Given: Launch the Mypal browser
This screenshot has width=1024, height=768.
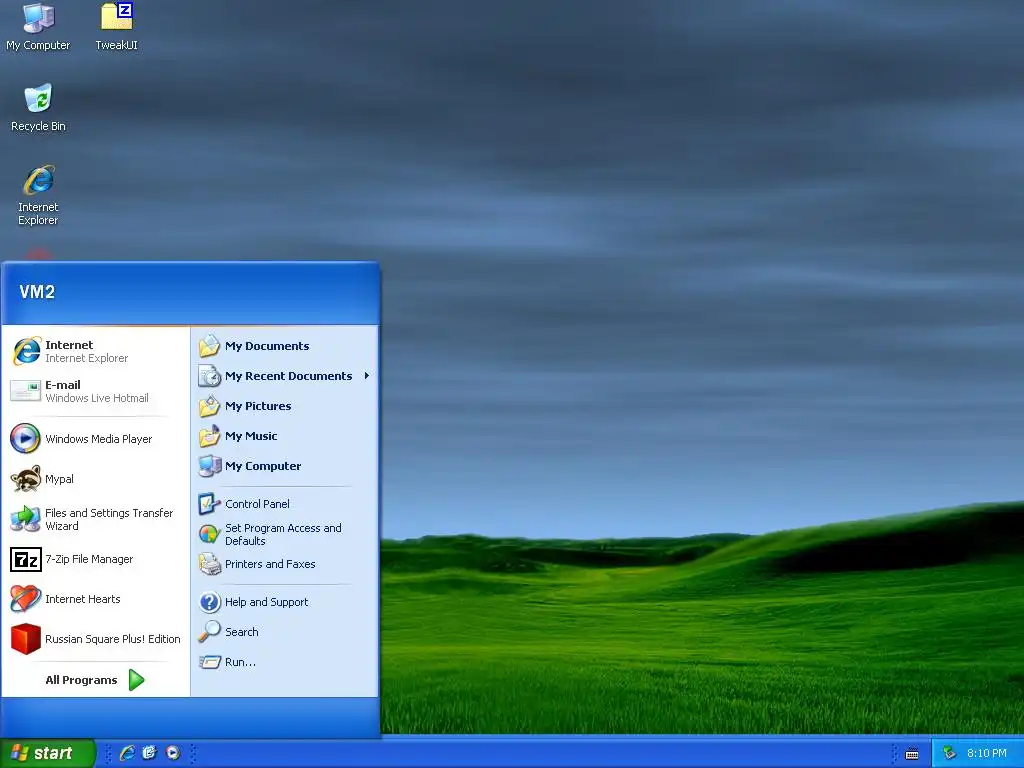Looking at the screenshot, I should tap(95, 479).
